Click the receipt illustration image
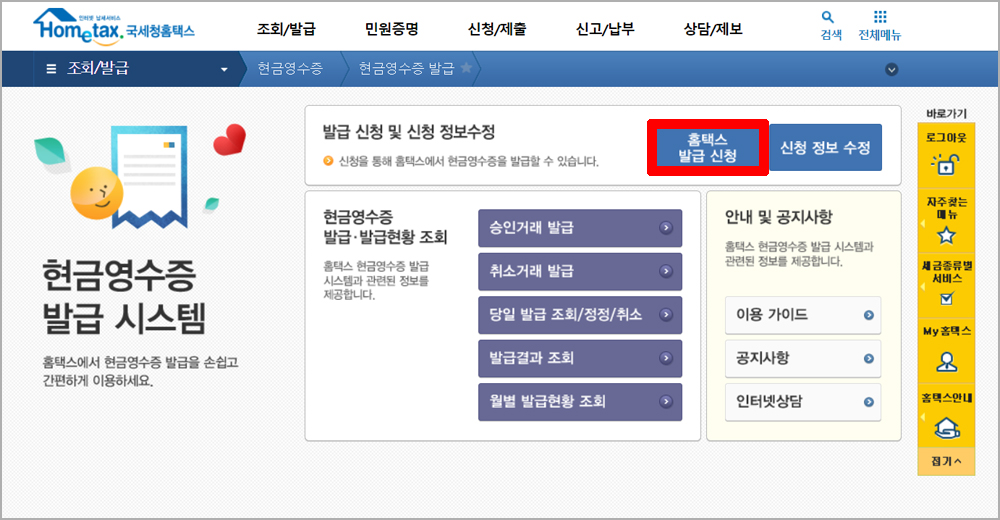The width and height of the screenshot is (1000, 520). click(x=149, y=177)
